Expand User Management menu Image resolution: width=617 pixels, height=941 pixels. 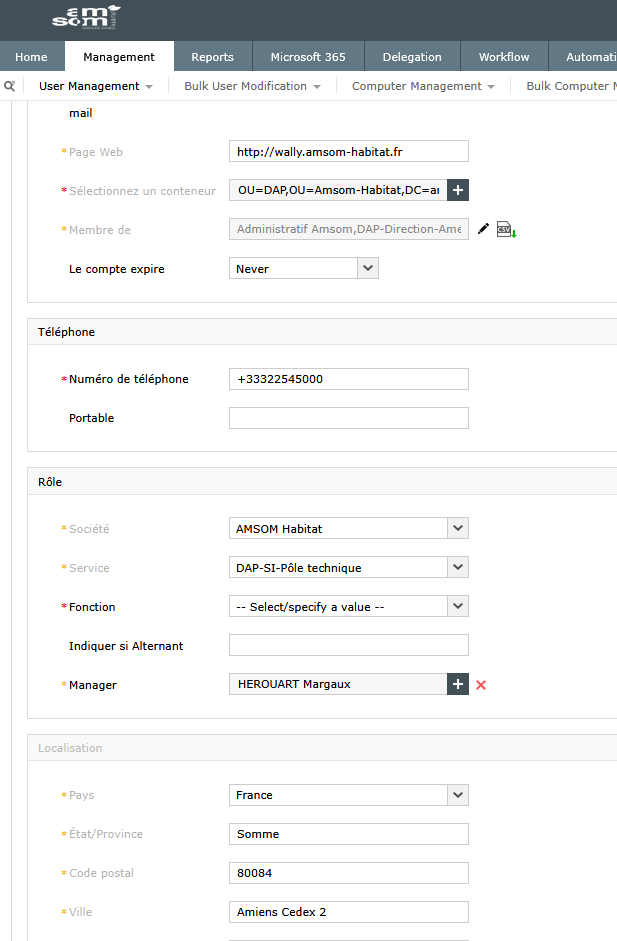tap(95, 86)
